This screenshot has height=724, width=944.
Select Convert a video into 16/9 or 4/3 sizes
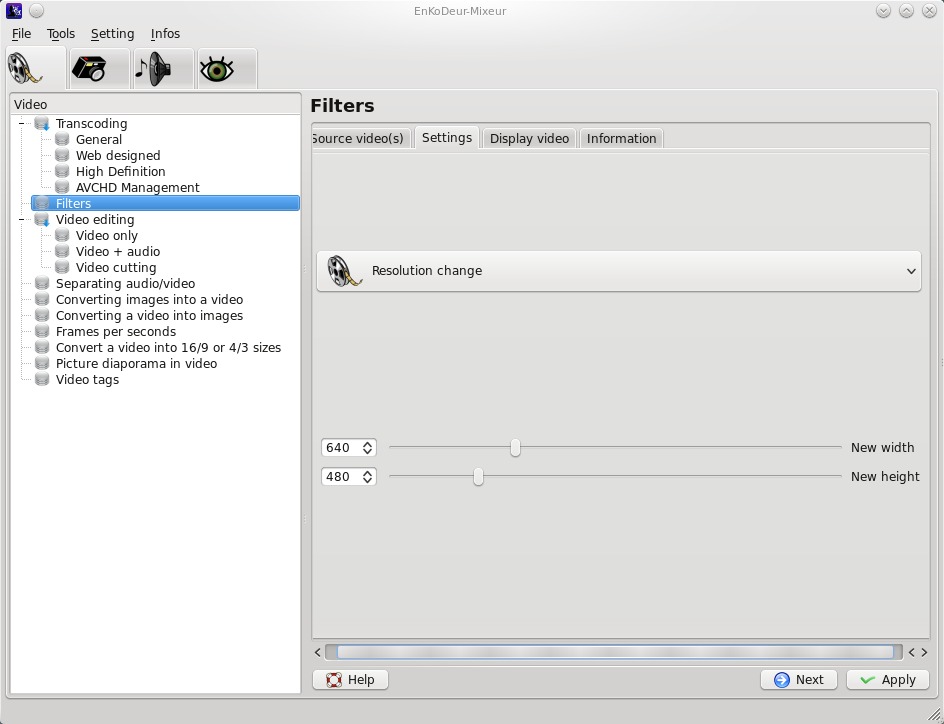168,347
